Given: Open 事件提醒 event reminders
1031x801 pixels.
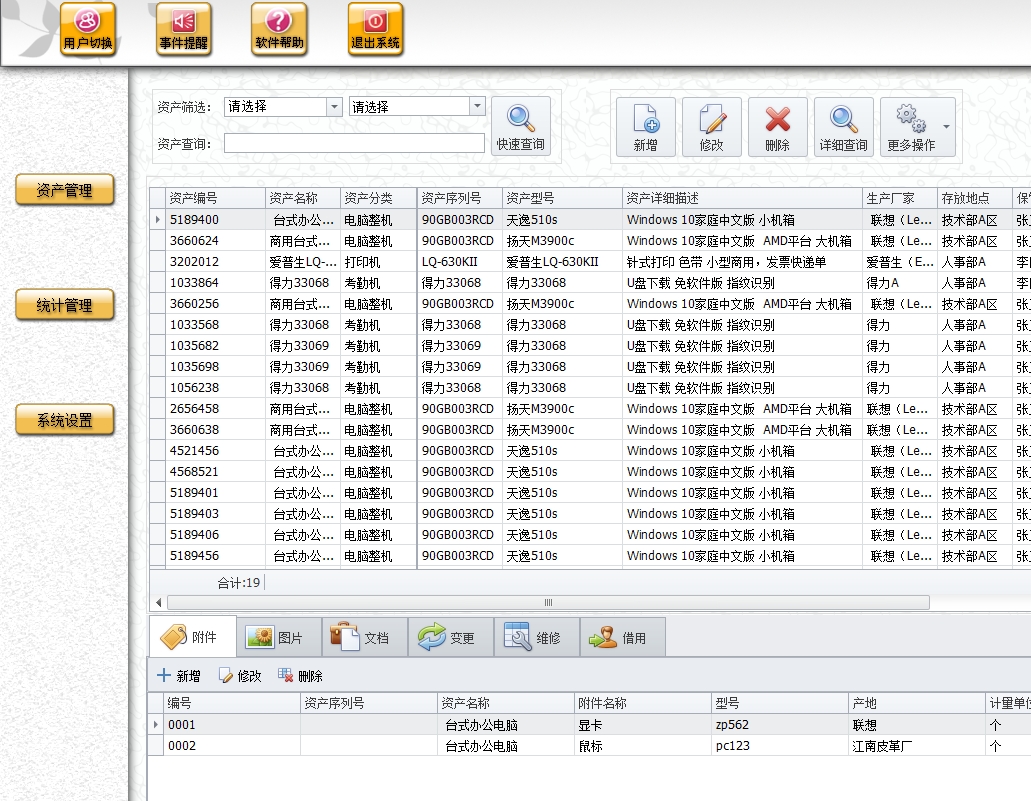Looking at the screenshot, I should point(184,28).
